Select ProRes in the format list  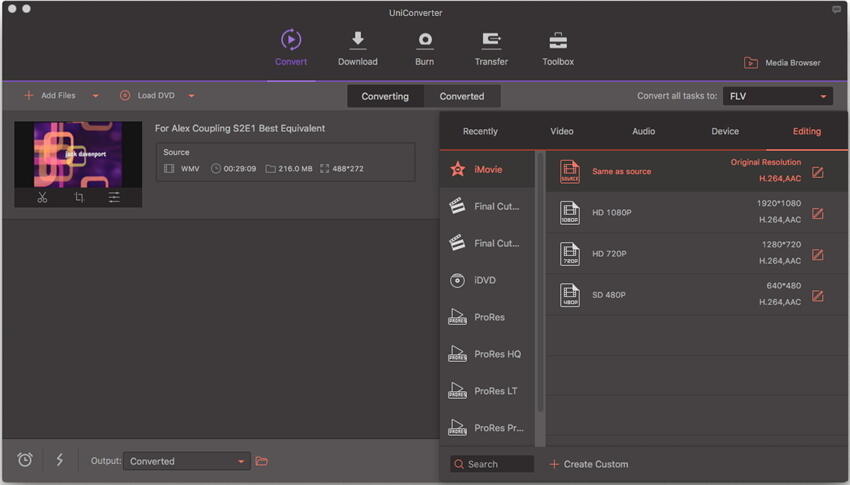pos(487,317)
